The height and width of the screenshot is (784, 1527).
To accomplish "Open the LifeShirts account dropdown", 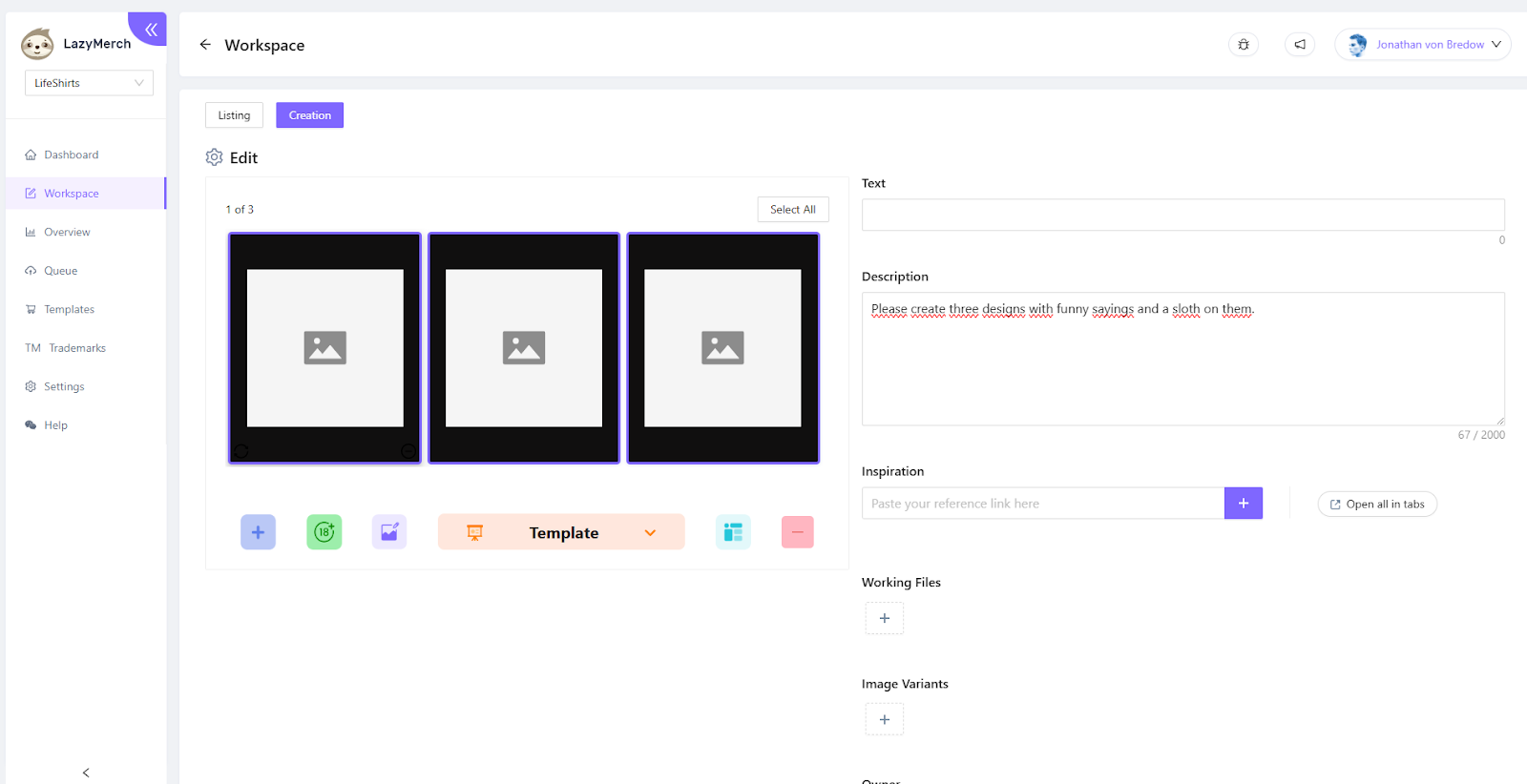I will tap(89, 83).
